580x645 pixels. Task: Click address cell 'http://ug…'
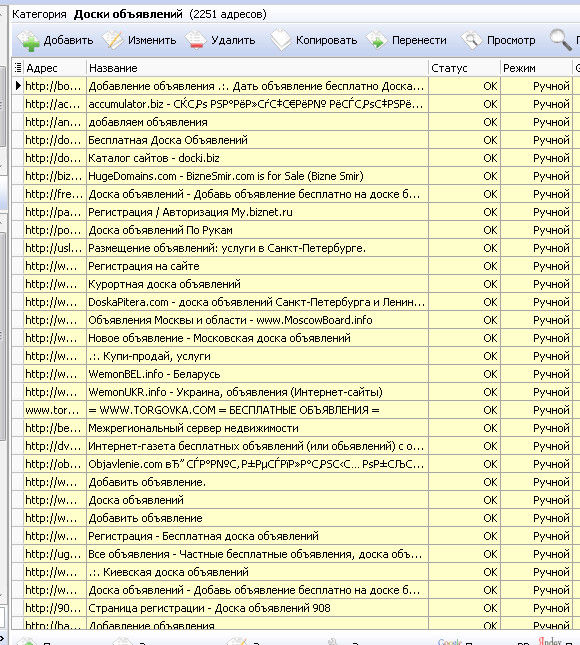(x=55, y=554)
